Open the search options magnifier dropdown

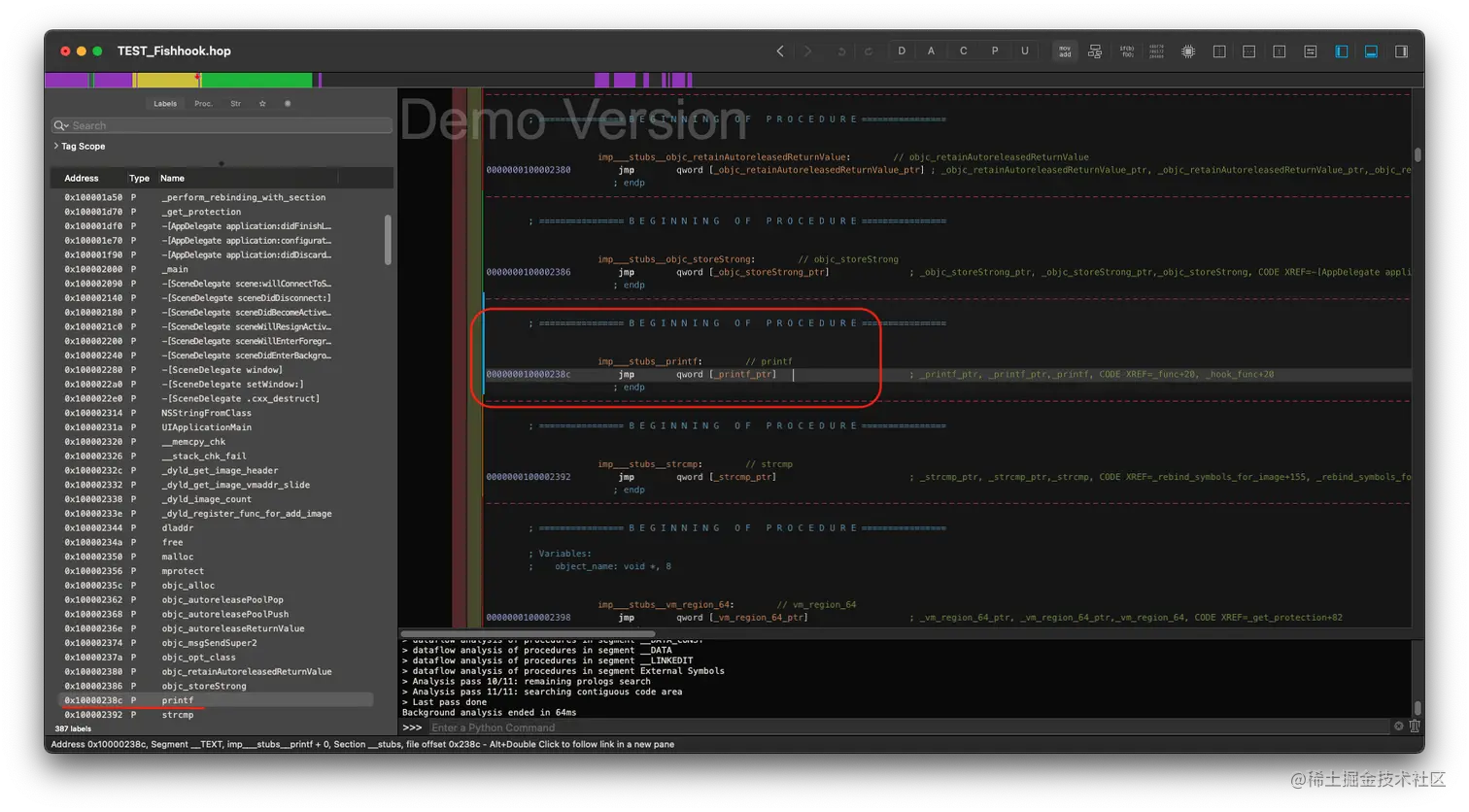pos(61,125)
